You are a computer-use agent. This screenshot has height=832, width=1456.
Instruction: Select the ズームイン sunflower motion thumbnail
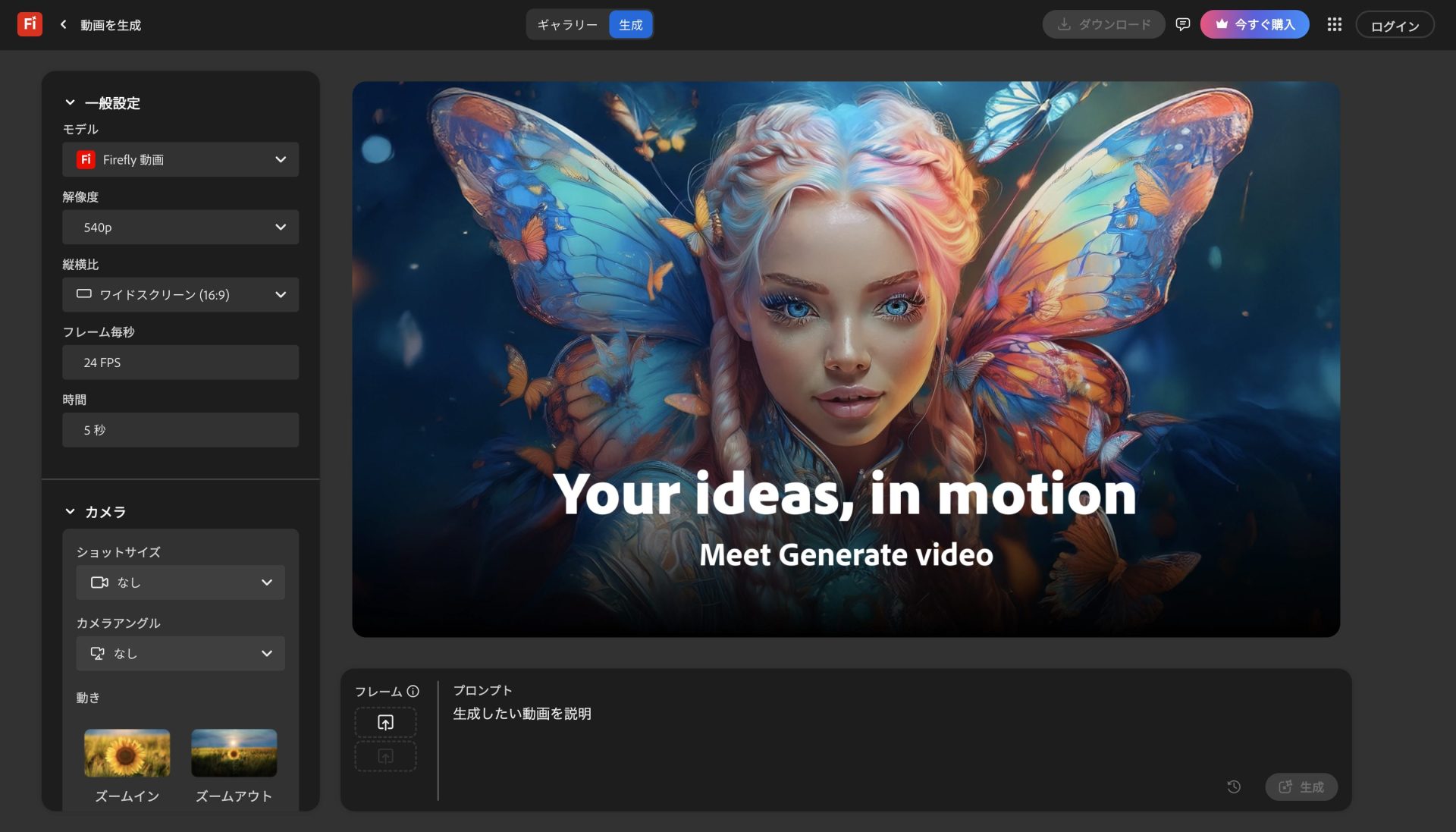127,752
